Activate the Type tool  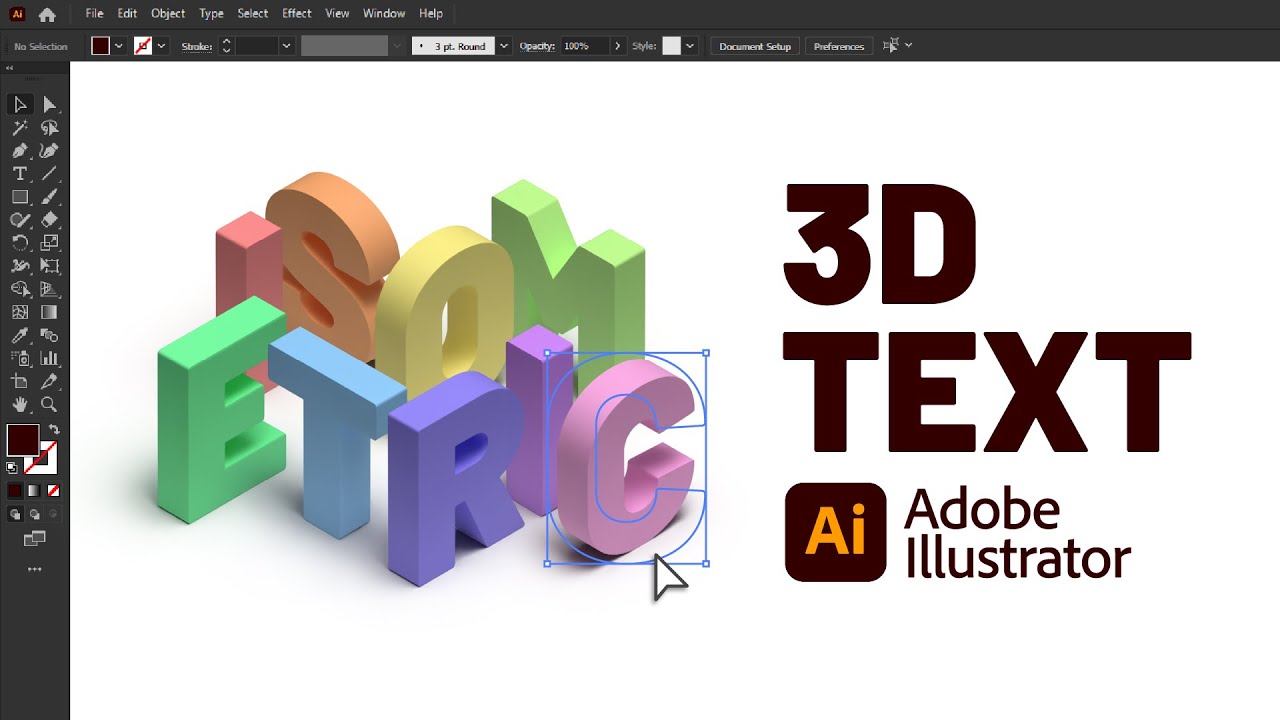[20, 174]
